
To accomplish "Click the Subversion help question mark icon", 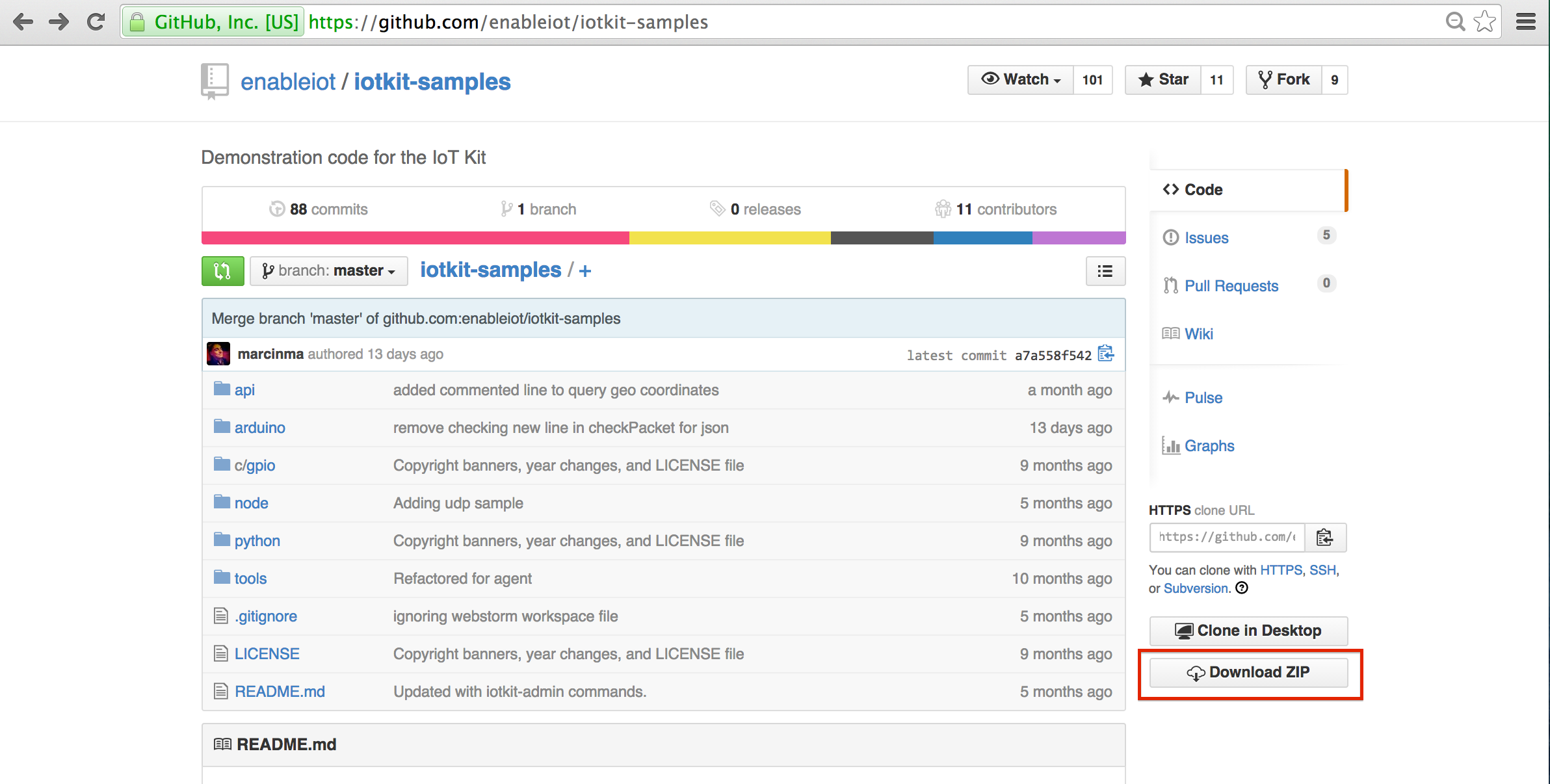I will click(x=1242, y=588).
